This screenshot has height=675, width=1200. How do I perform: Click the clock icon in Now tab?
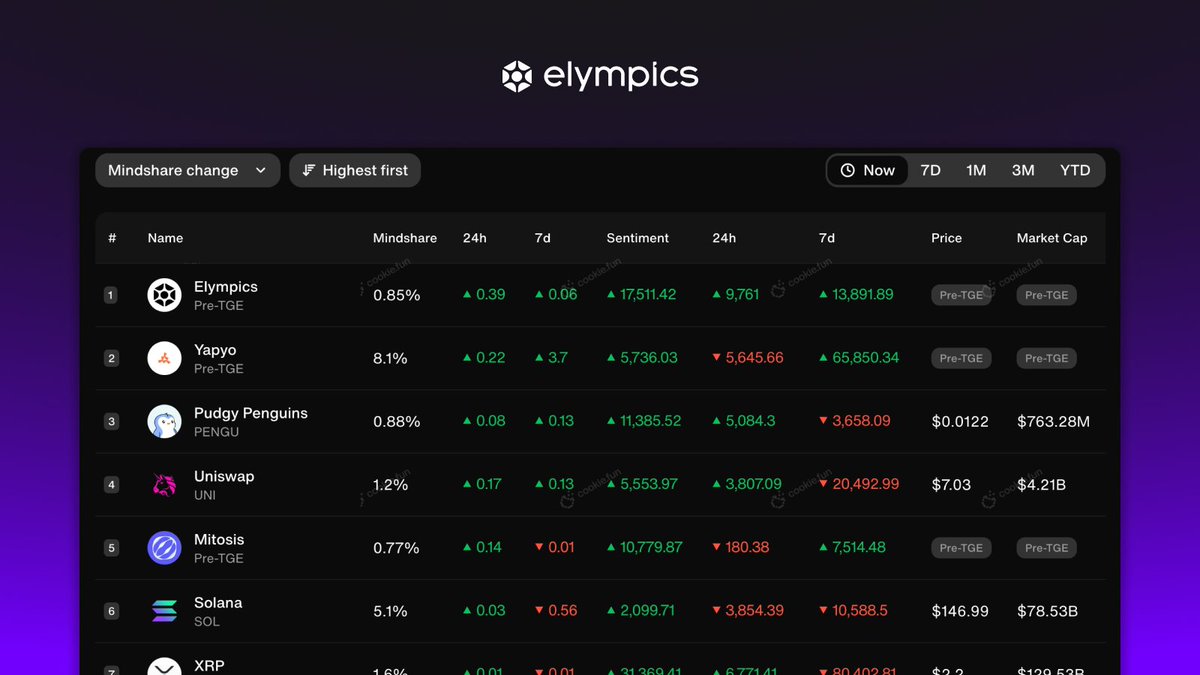pyautogui.click(x=848, y=170)
